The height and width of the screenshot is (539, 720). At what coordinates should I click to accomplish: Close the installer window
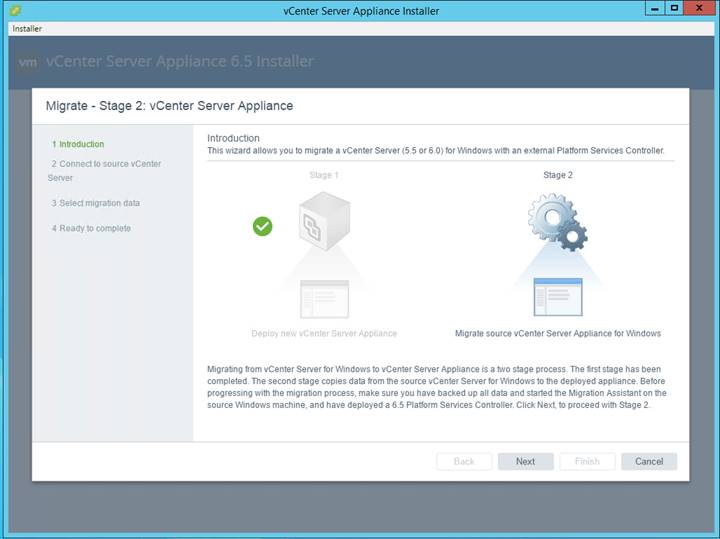699,8
